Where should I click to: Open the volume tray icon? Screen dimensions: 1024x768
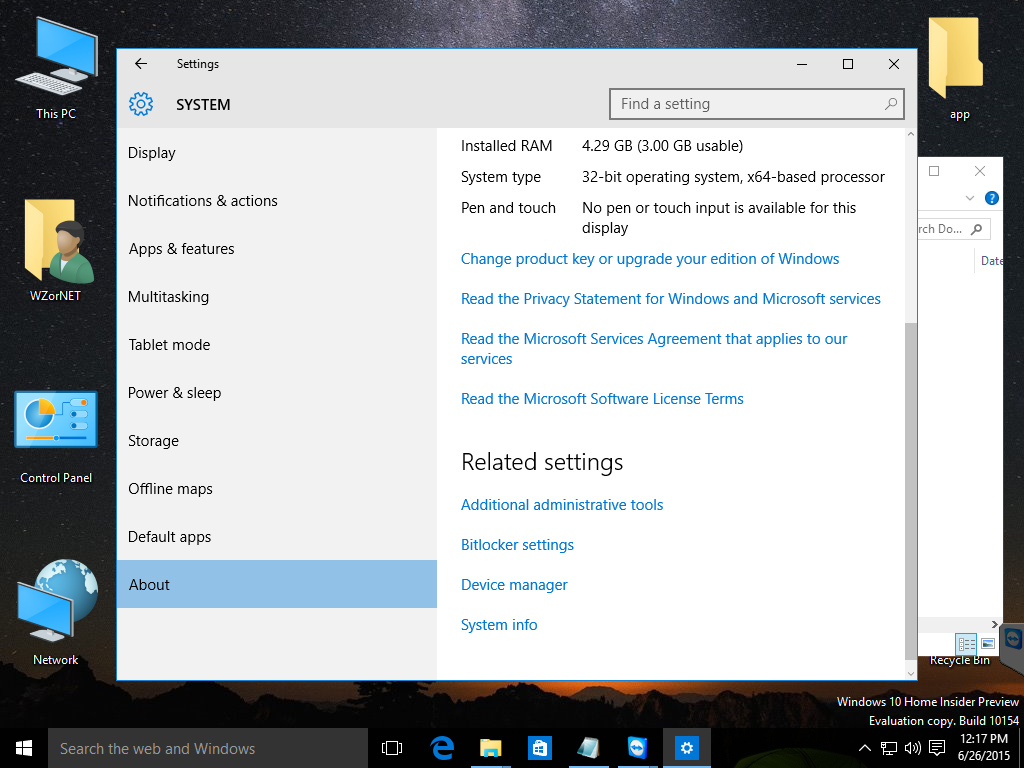pos(912,748)
